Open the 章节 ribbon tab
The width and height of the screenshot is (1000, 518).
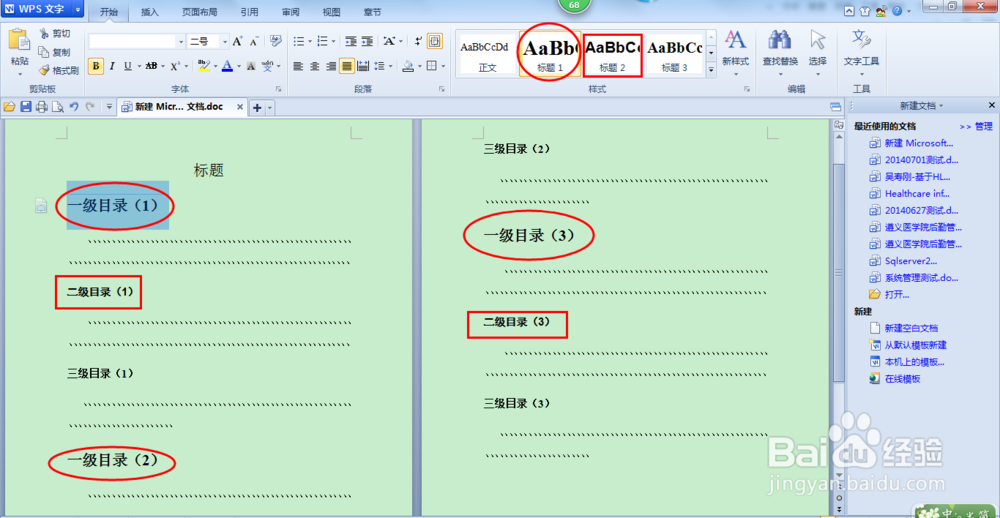(372, 12)
